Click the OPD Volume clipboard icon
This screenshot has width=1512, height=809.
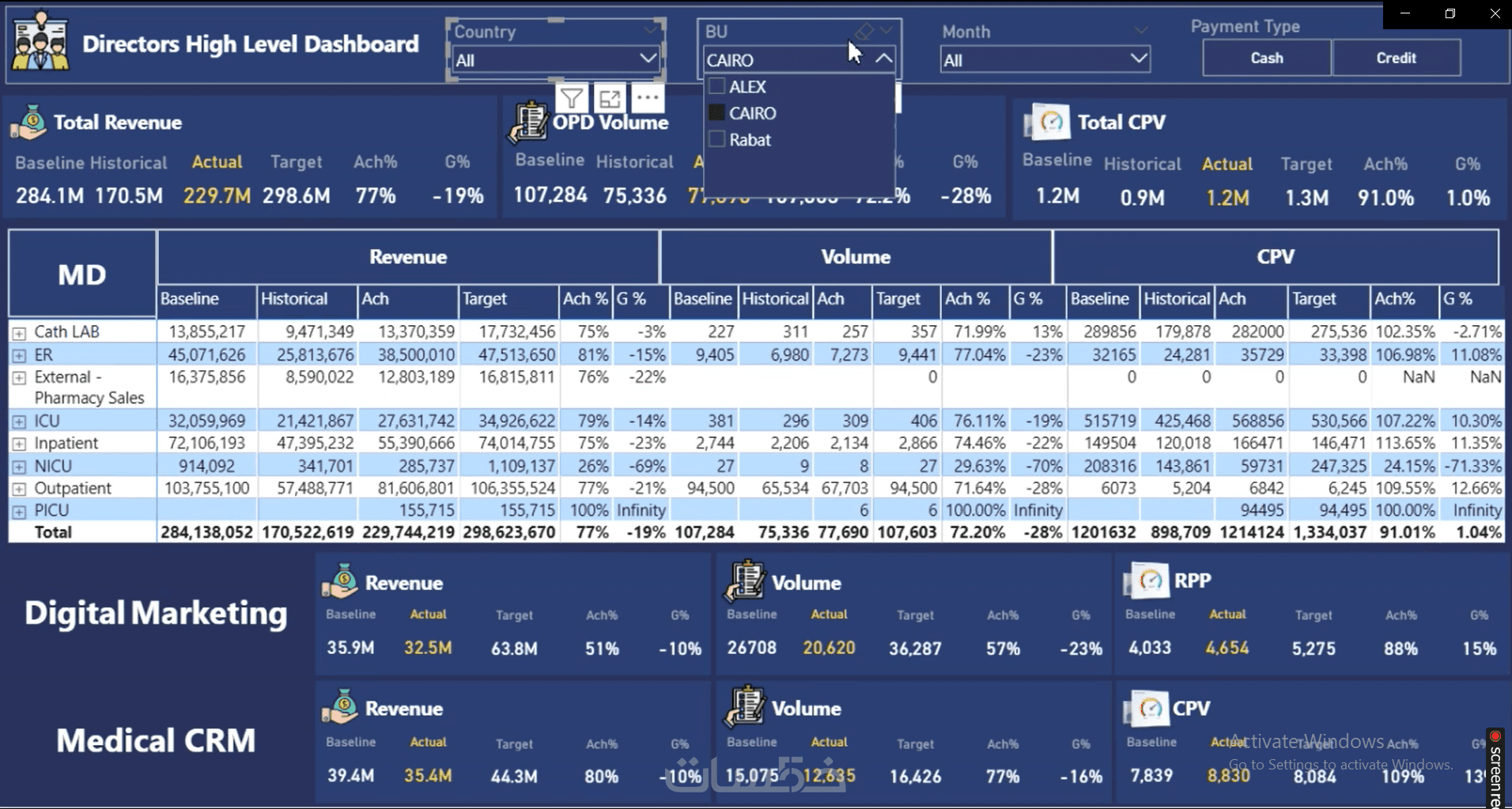tap(528, 123)
